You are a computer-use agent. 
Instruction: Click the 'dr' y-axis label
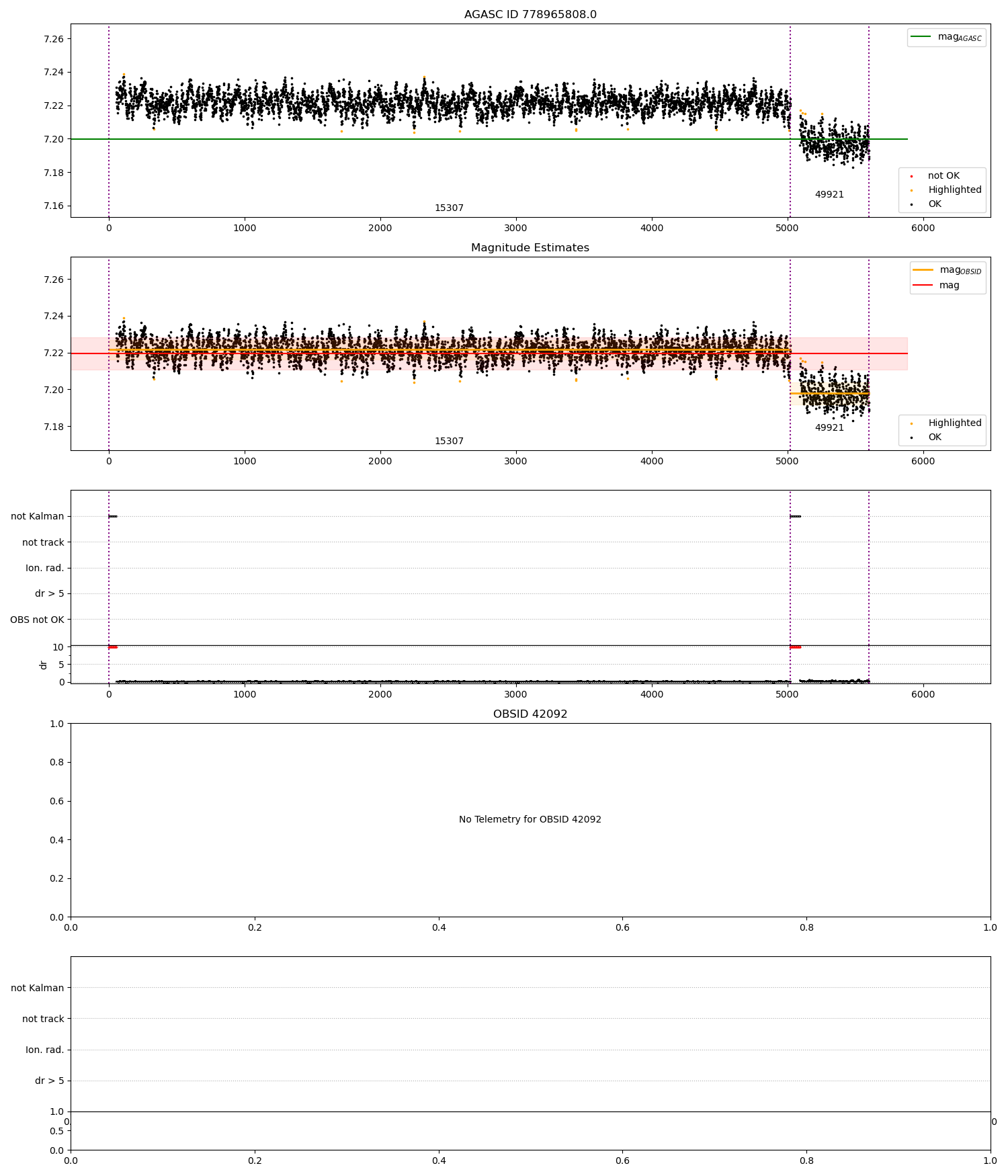[43, 665]
